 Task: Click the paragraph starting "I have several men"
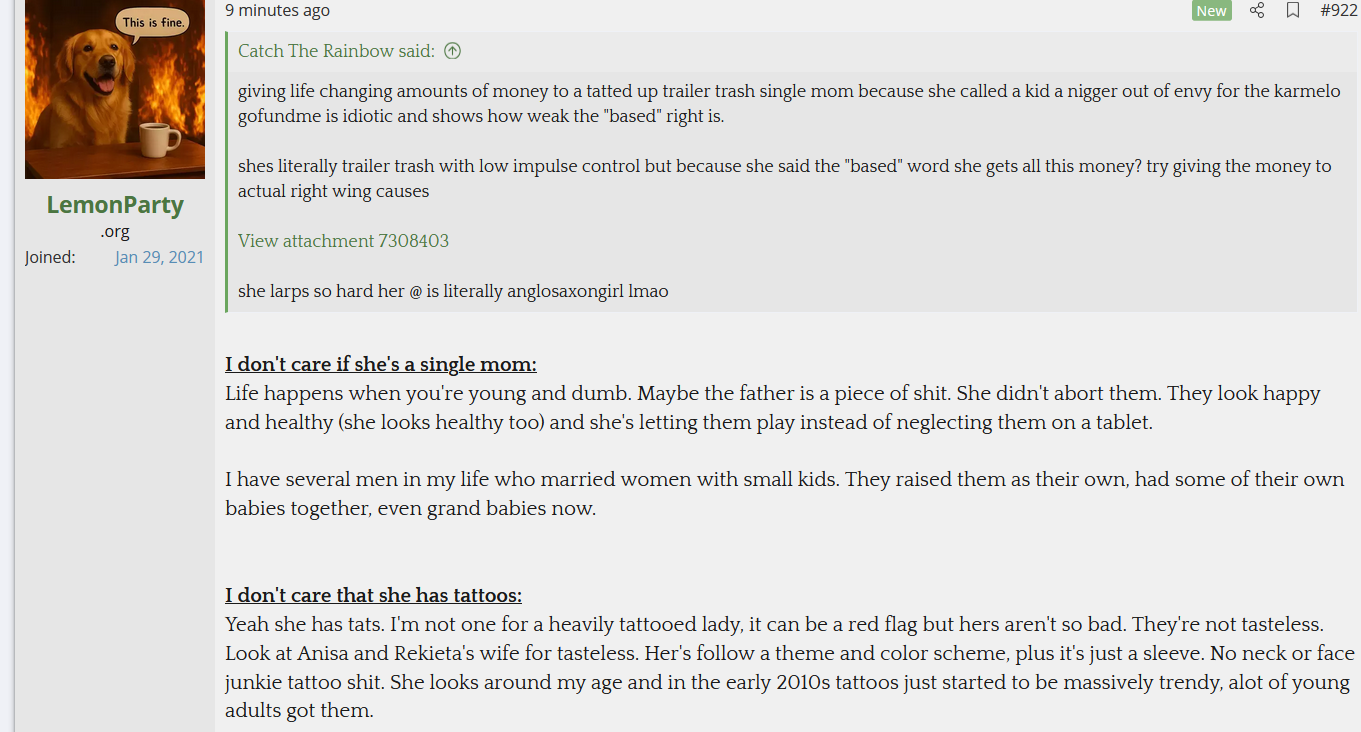(x=784, y=494)
